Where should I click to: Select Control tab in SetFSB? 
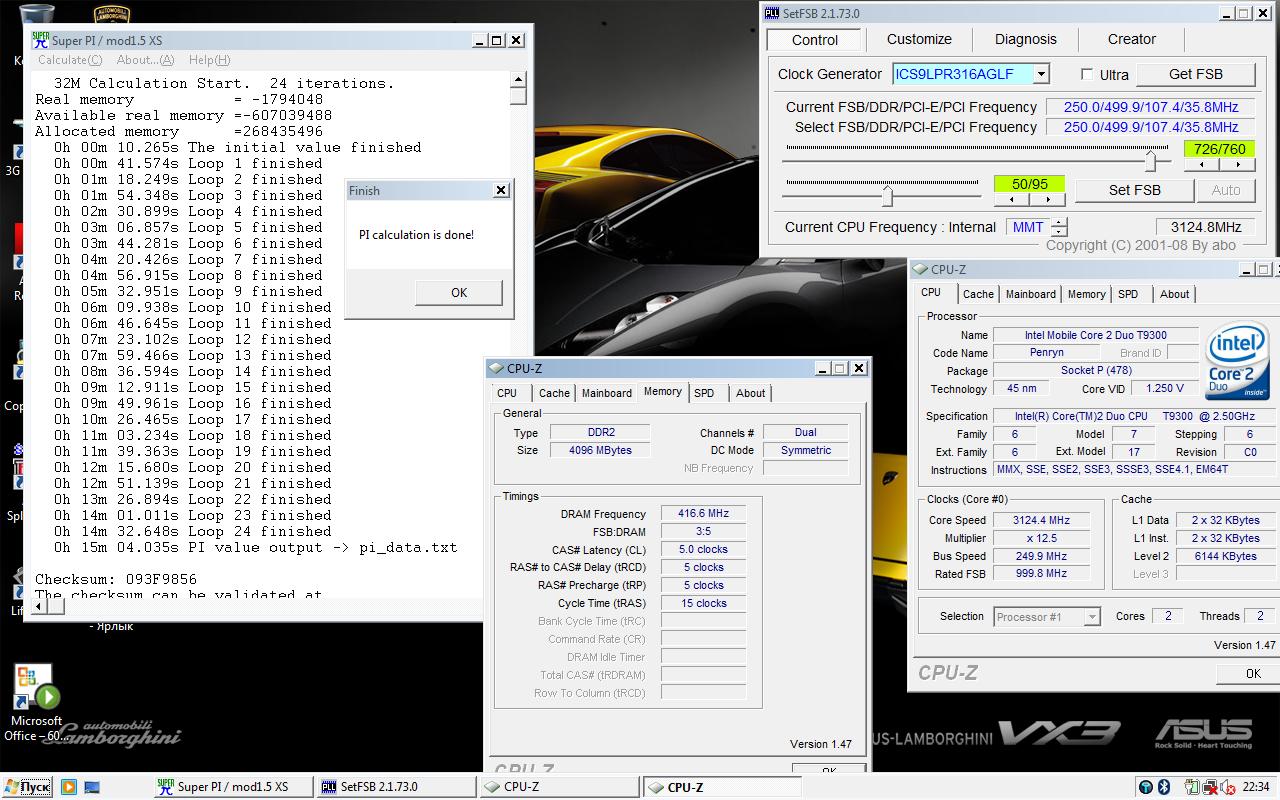(814, 39)
